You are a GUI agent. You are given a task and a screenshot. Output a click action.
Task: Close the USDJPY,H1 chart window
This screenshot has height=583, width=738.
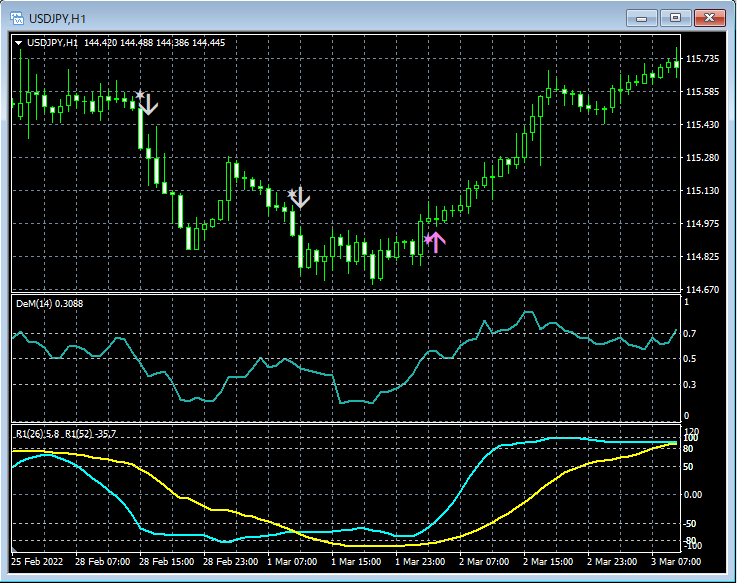[711, 18]
